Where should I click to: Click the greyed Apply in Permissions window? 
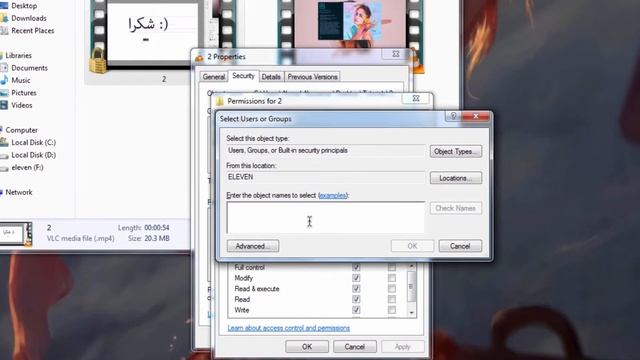pos(402,347)
